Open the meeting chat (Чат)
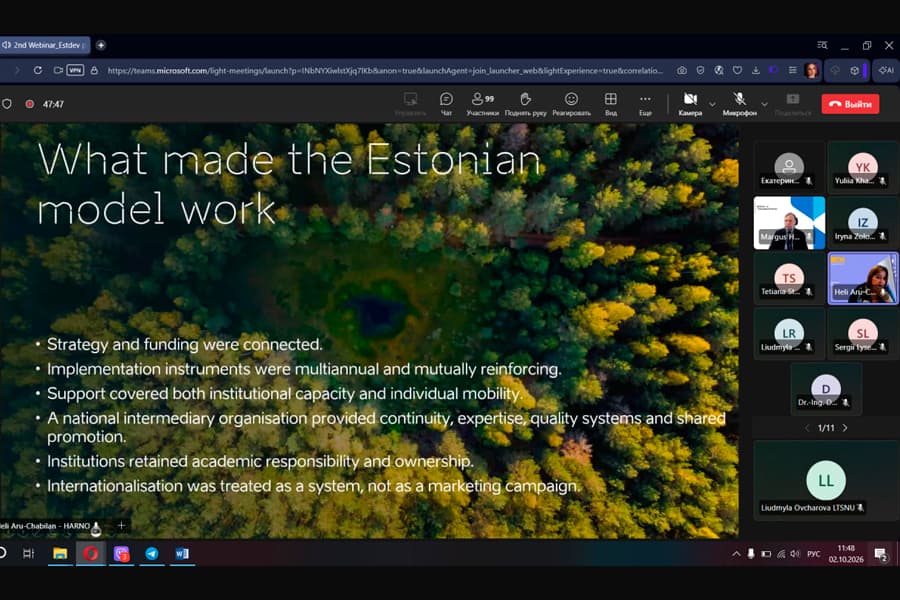 point(446,104)
